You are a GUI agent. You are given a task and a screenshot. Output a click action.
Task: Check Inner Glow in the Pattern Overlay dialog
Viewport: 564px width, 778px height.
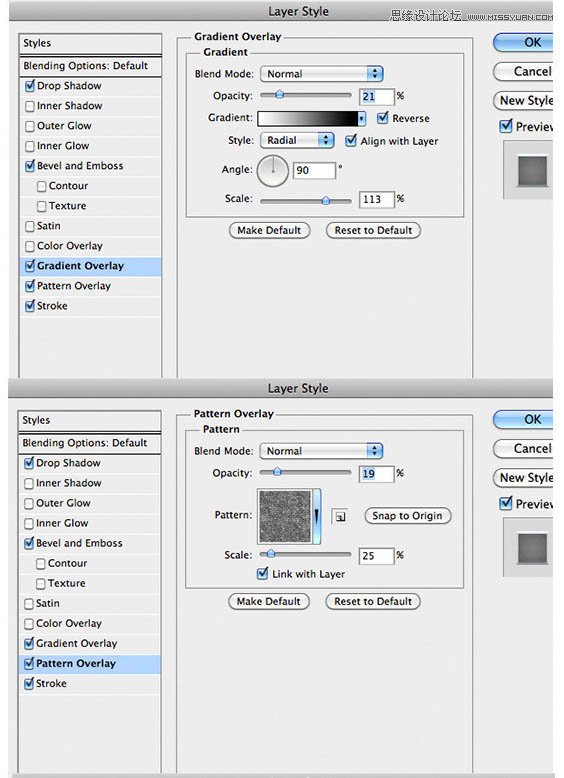click(x=29, y=523)
